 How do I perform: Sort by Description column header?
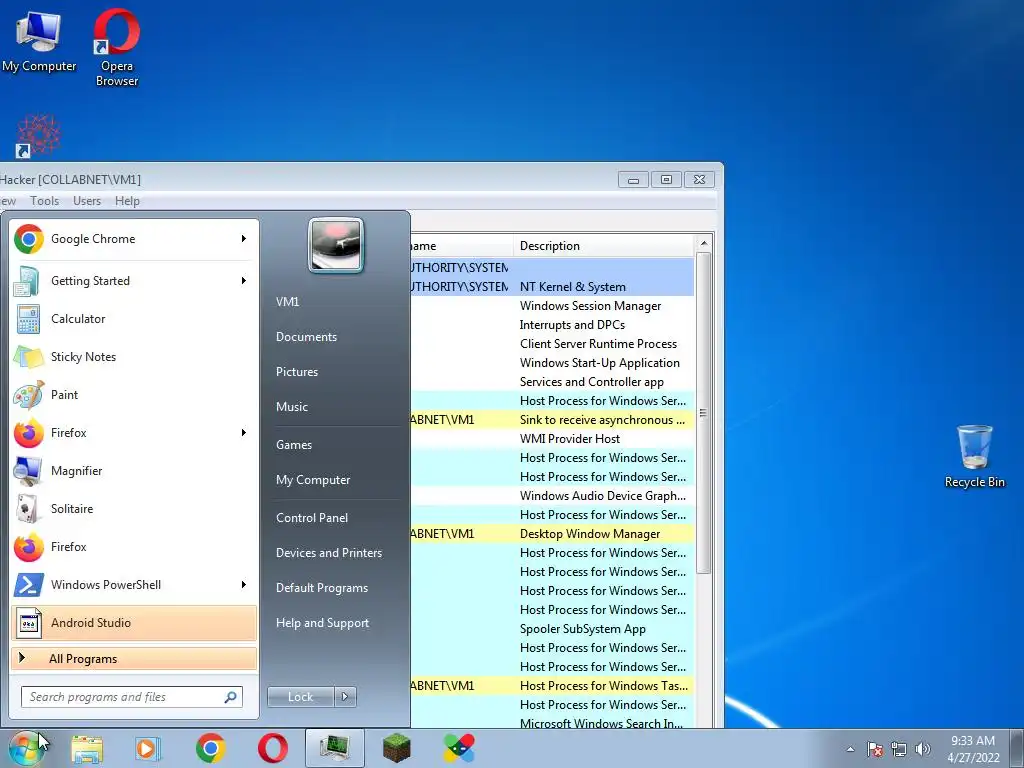pos(604,246)
